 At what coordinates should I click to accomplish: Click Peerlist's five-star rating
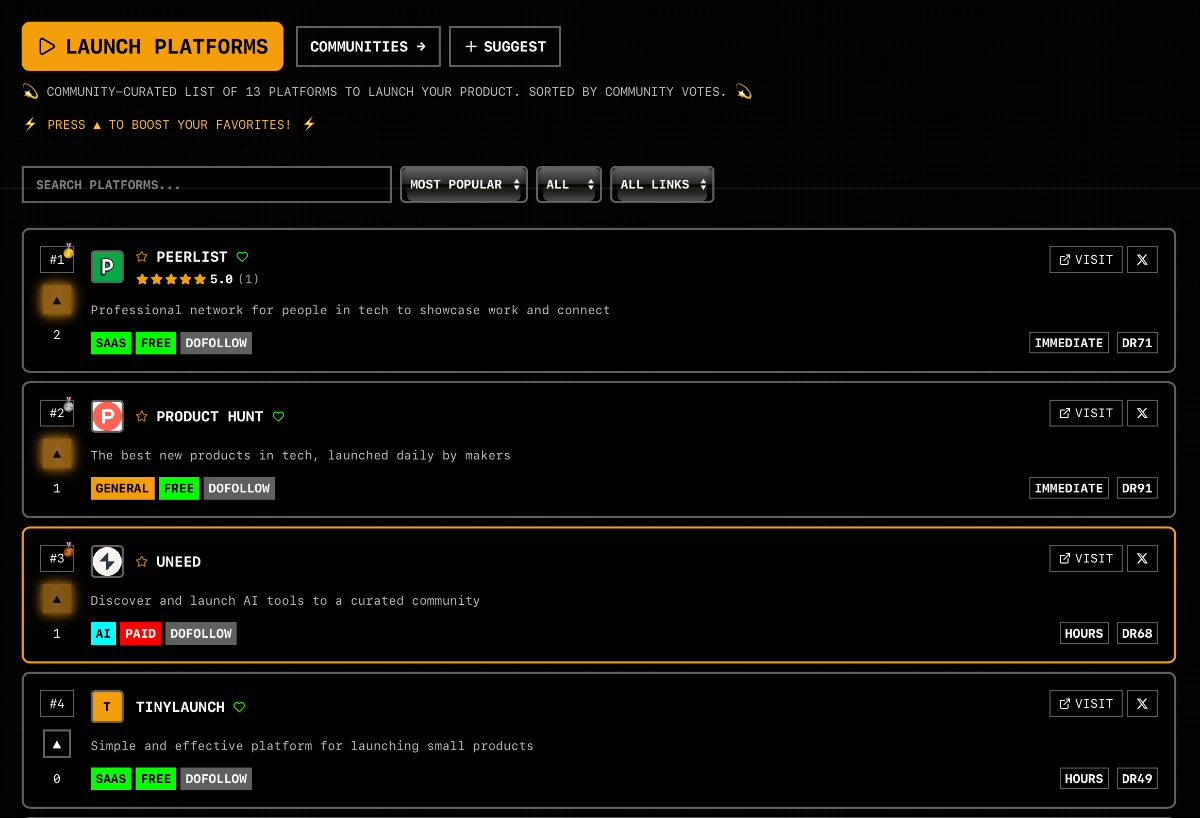[x=171, y=279]
